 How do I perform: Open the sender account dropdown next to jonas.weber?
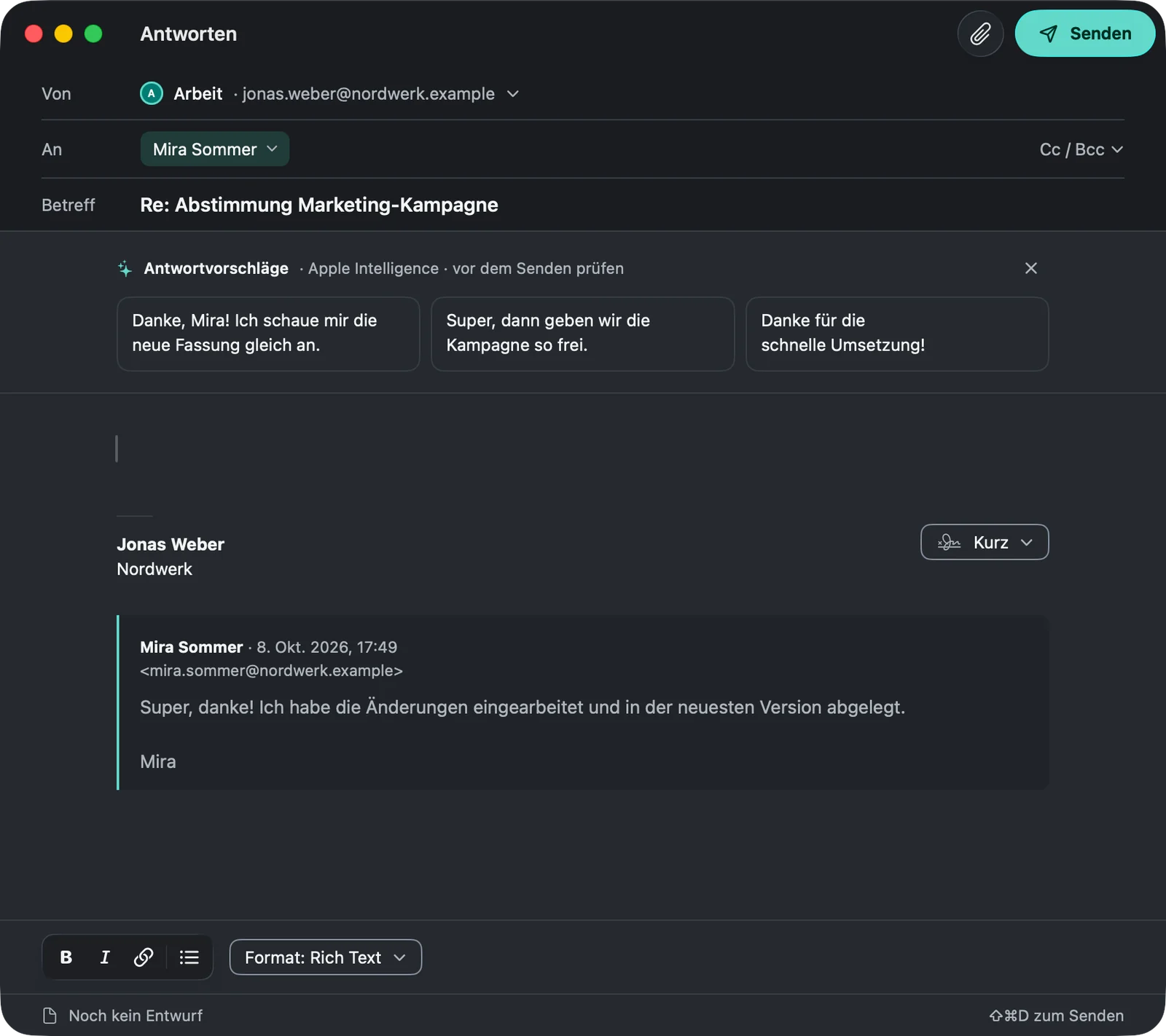point(513,94)
